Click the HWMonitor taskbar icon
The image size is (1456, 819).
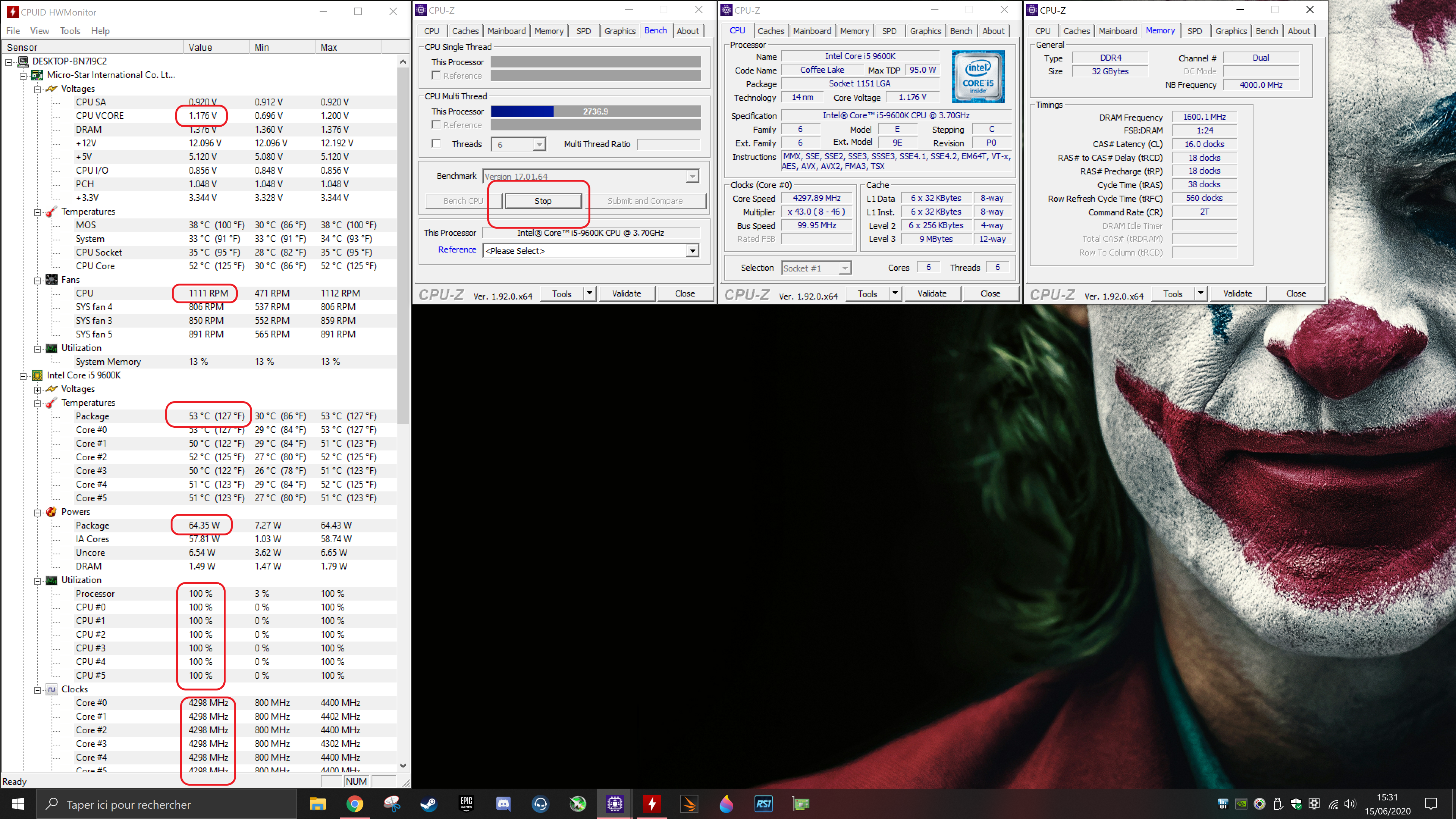click(x=652, y=804)
